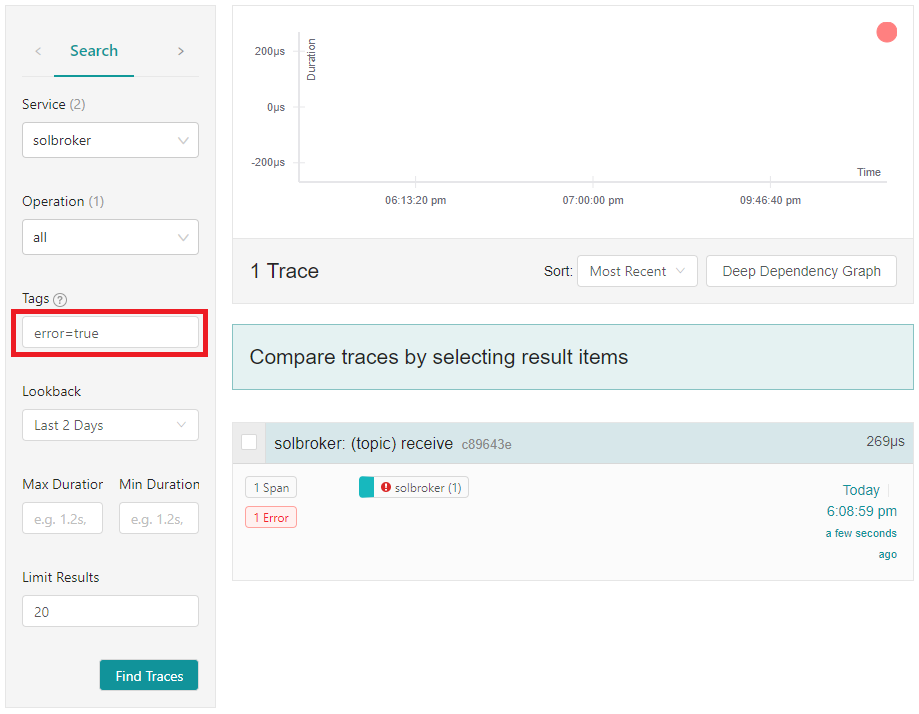Focus the Tags field containing error=true

tap(110, 333)
